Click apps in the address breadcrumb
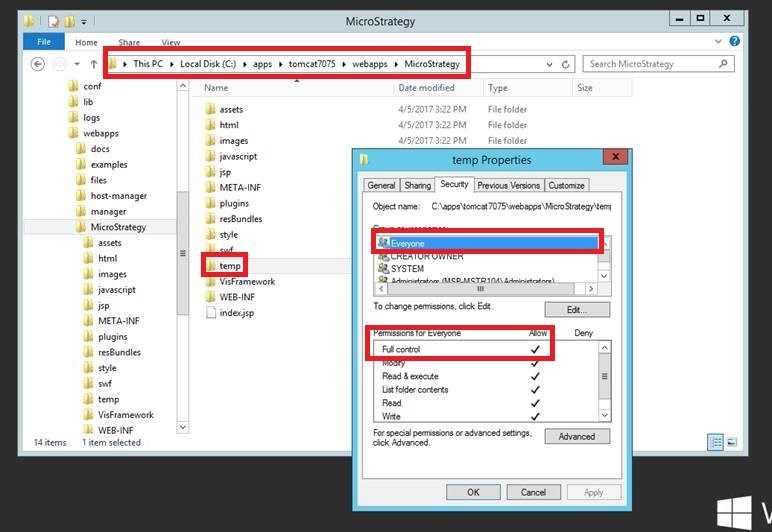772x532 pixels. tap(262, 64)
